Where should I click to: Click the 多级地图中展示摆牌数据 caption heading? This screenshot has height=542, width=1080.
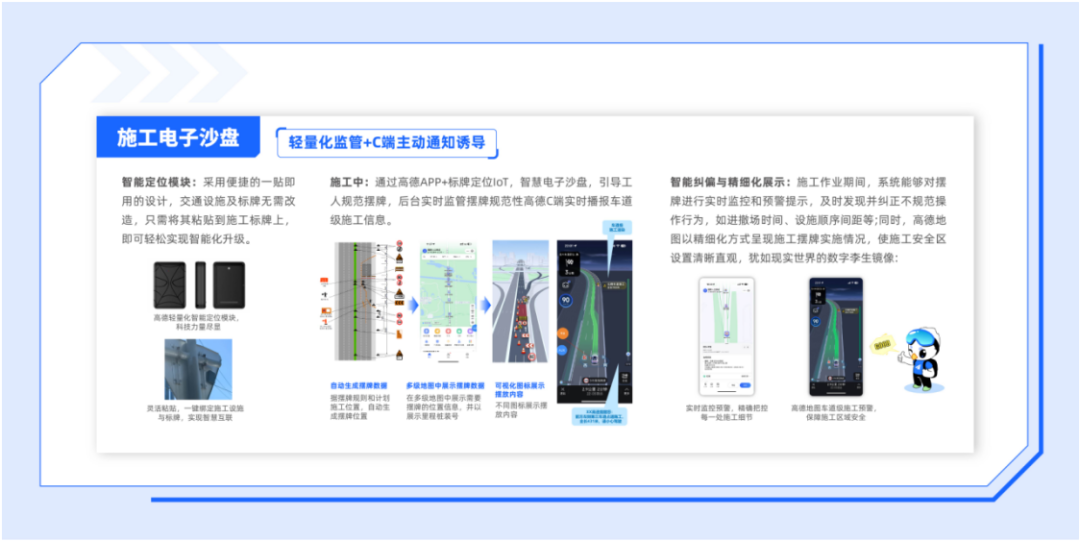click(x=445, y=385)
